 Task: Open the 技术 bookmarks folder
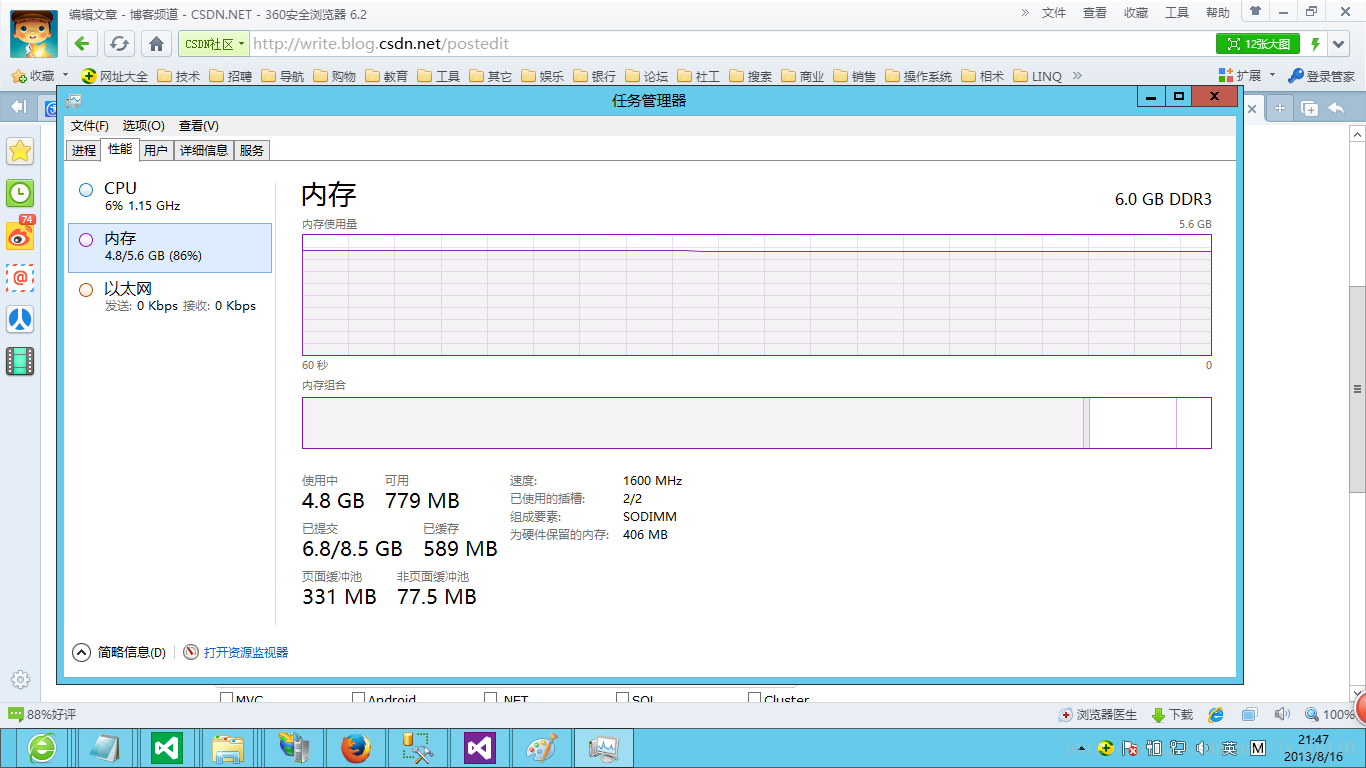pyautogui.click(x=179, y=76)
